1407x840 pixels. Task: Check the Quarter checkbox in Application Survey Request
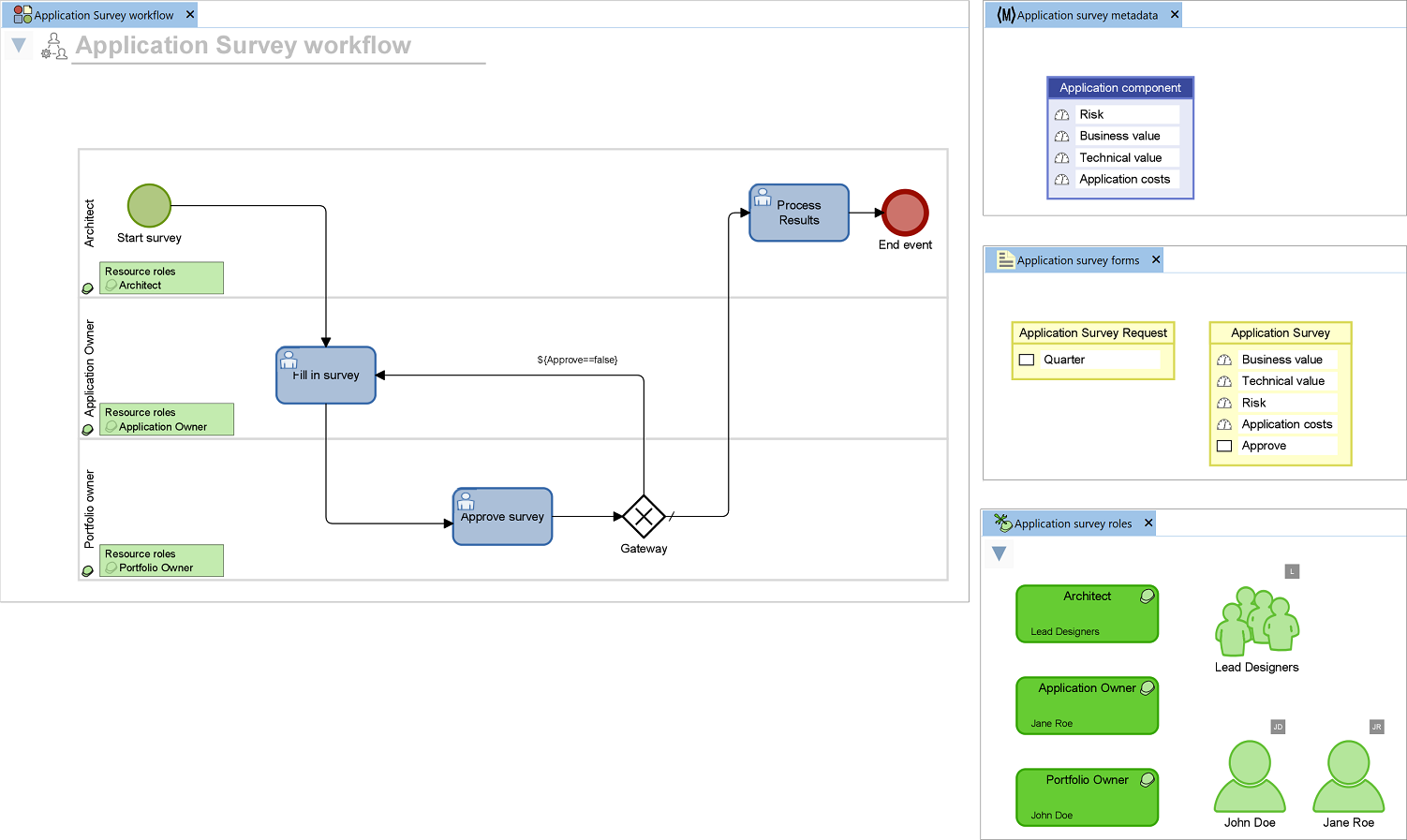coord(1026,359)
